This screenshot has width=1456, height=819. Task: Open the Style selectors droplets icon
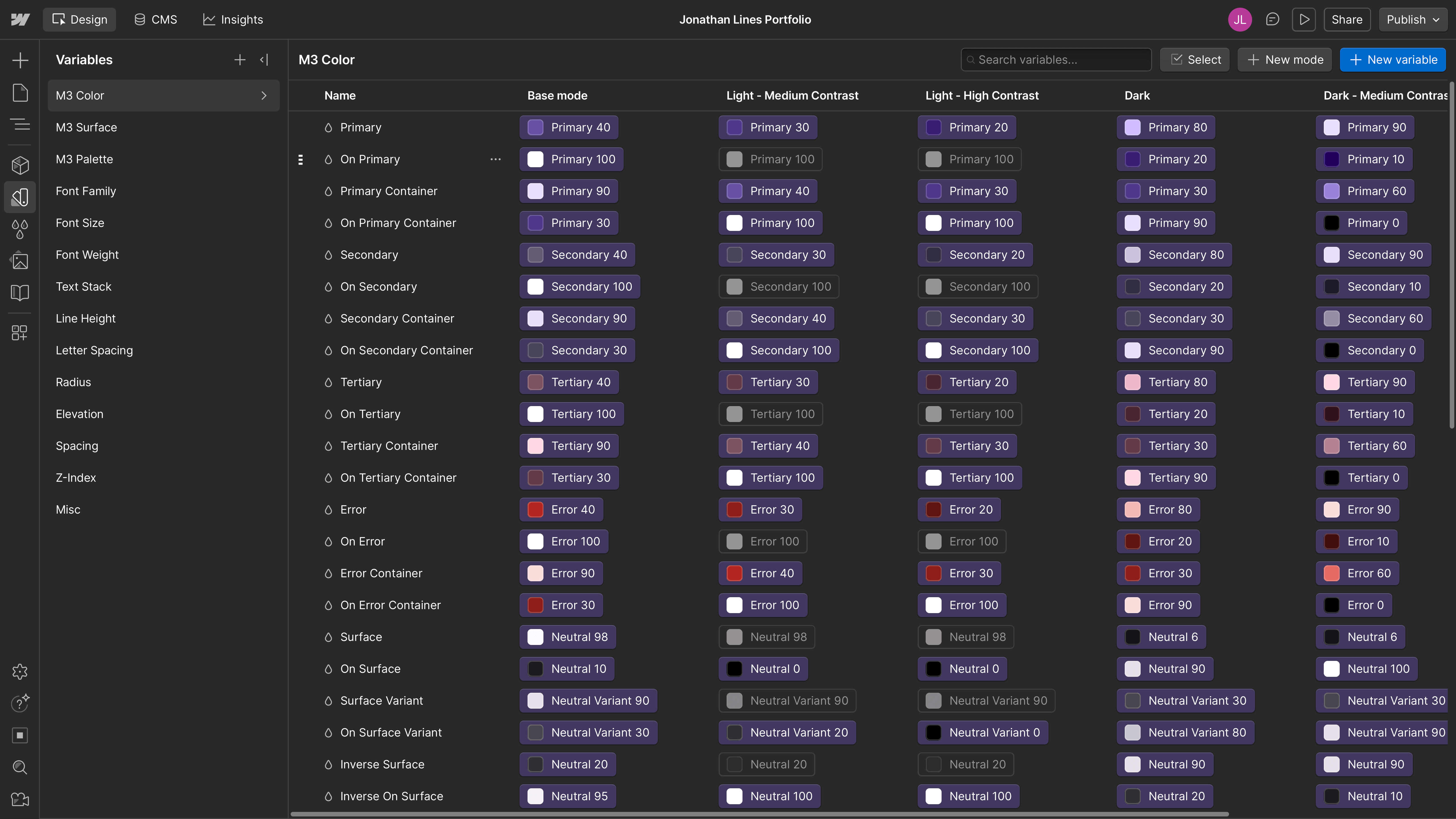tap(20, 229)
